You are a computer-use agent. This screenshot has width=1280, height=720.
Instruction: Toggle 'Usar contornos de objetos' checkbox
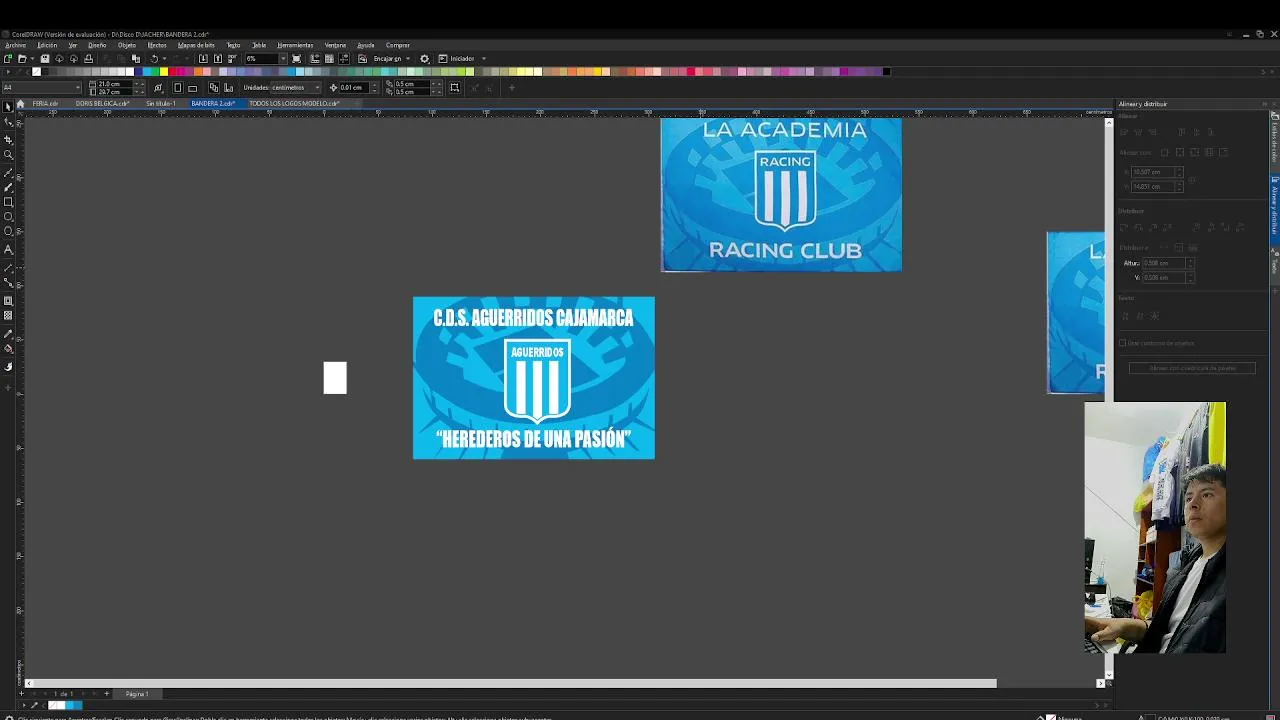coord(1123,343)
